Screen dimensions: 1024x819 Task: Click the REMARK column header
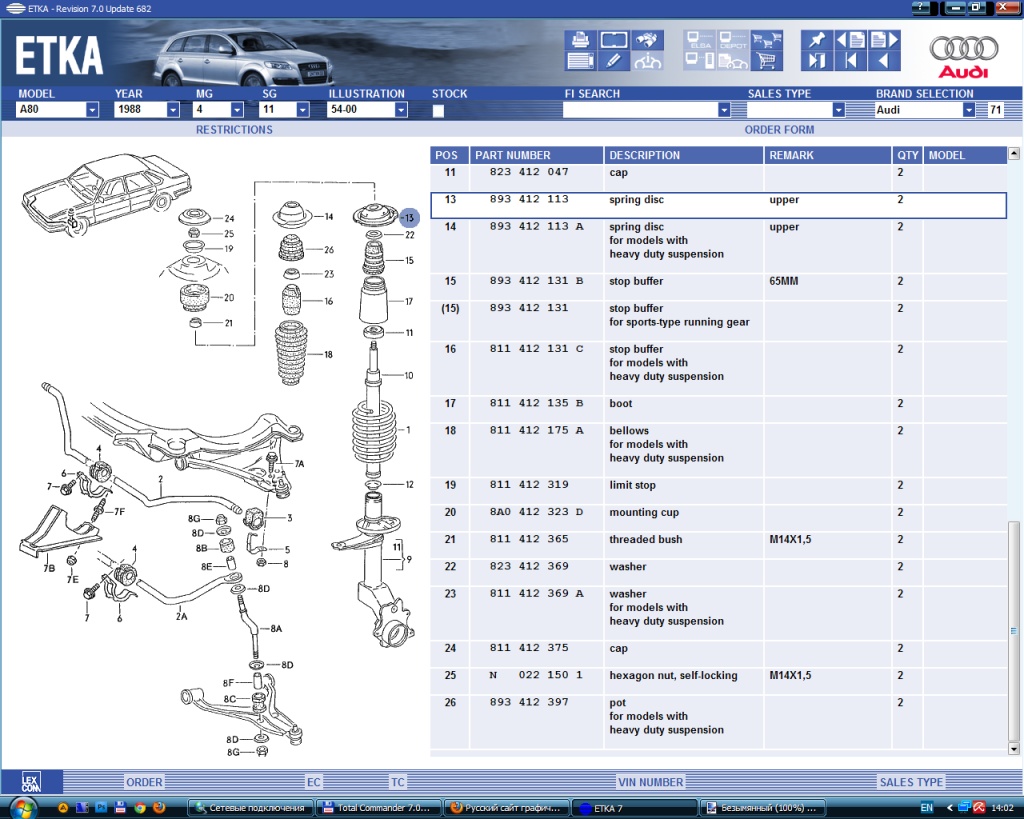(827, 155)
